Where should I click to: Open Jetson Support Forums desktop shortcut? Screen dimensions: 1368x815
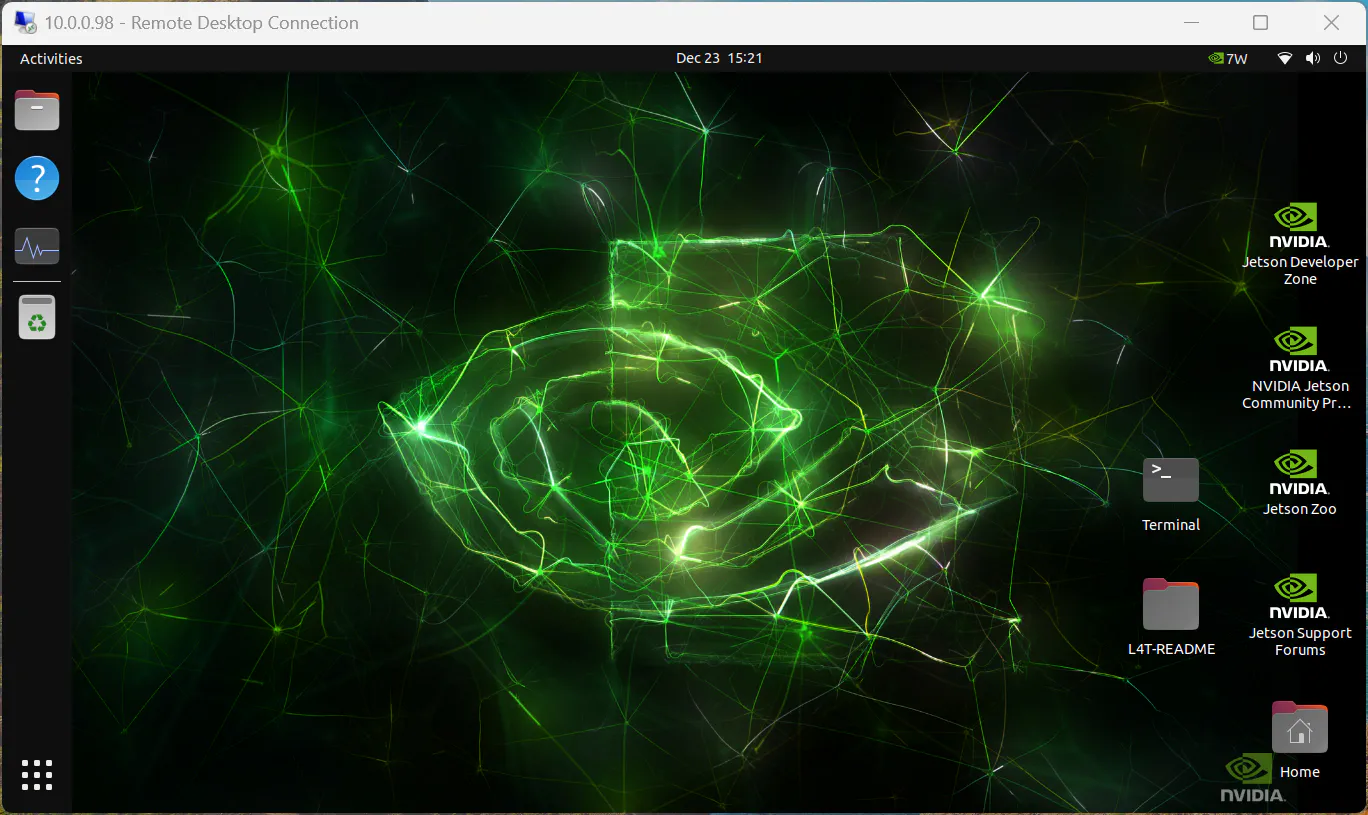1300,615
